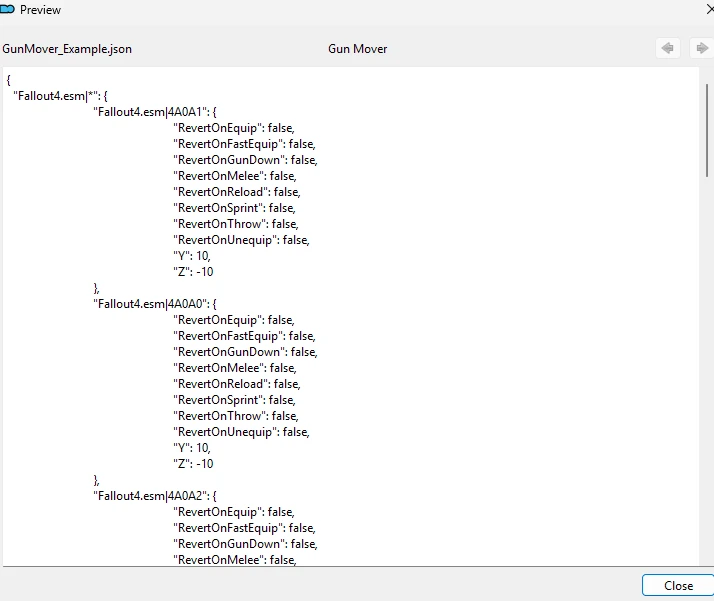Click the "Z": -10 line under 4A0A1
The height and width of the screenshot is (601, 714).
point(193,272)
